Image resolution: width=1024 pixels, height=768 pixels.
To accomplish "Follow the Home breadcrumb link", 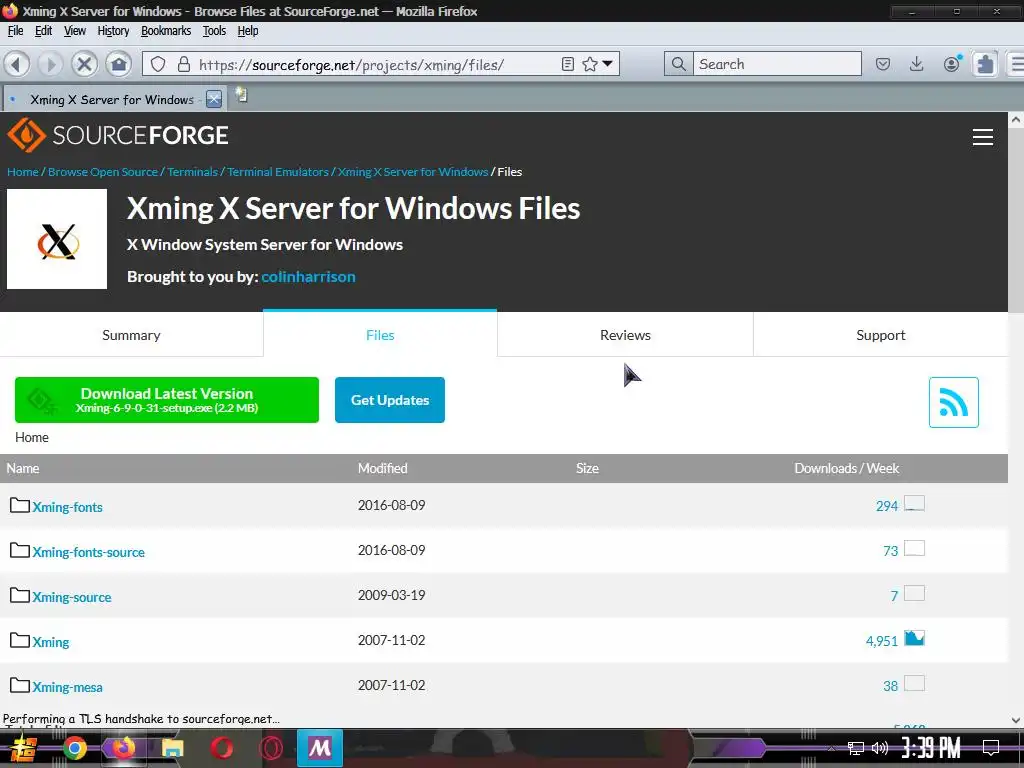I will pos(23,172).
